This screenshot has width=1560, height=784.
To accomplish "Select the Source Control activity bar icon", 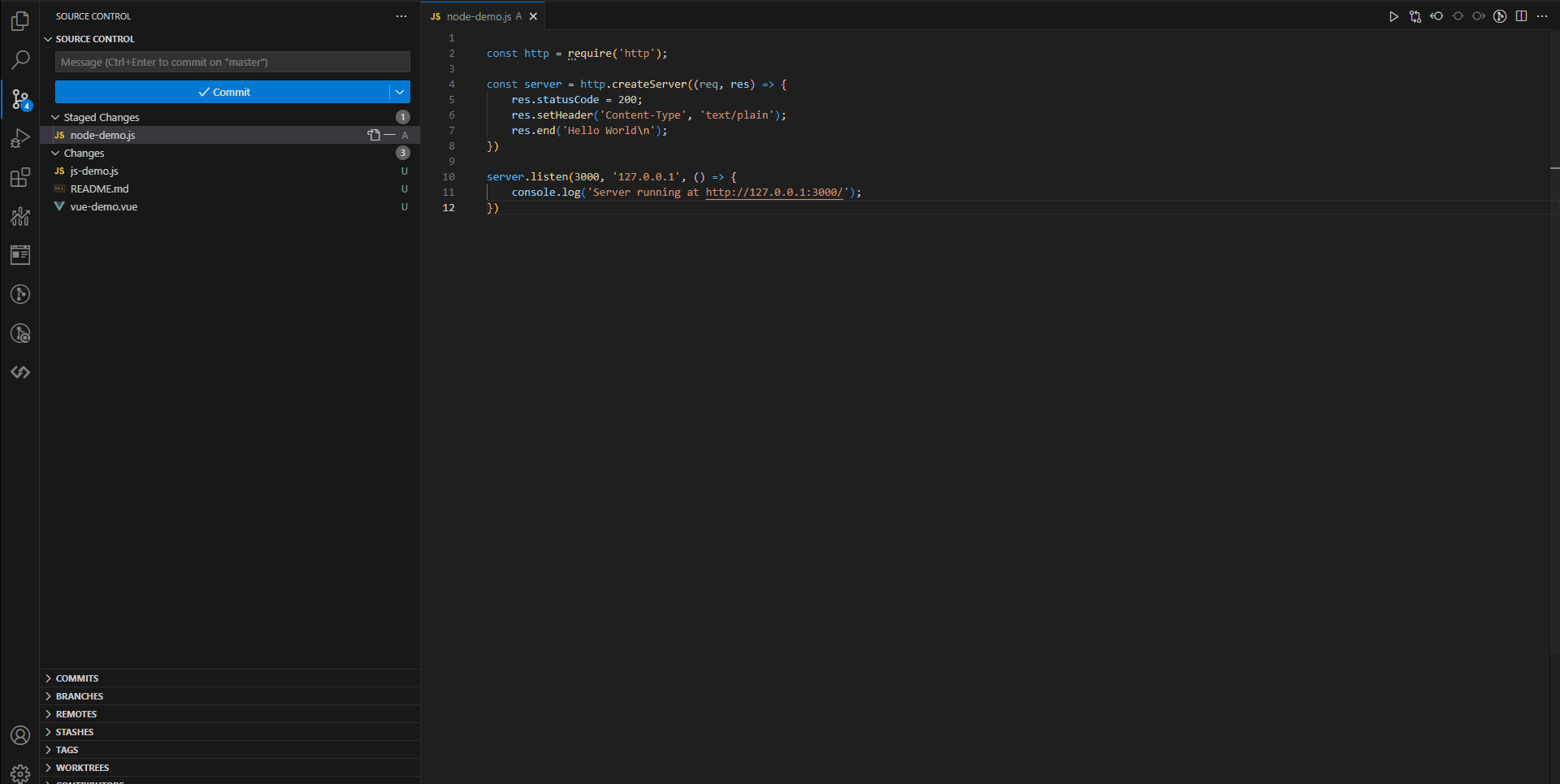I will [20, 100].
